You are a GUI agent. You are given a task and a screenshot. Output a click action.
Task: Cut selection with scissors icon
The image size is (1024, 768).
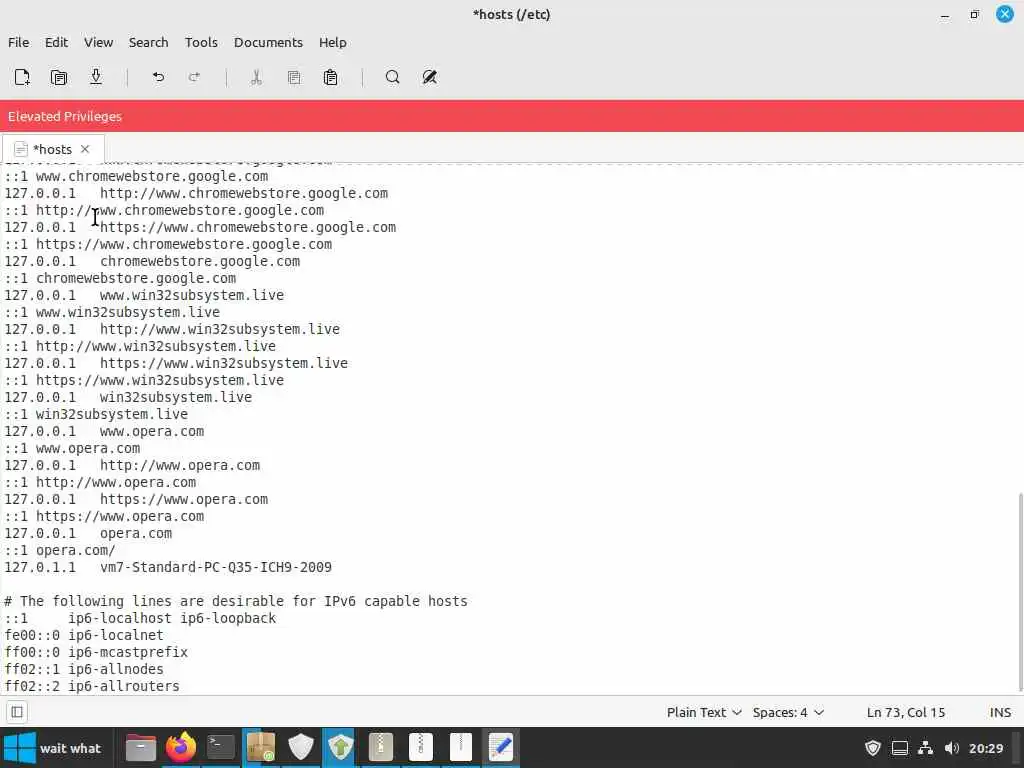click(256, 77)
